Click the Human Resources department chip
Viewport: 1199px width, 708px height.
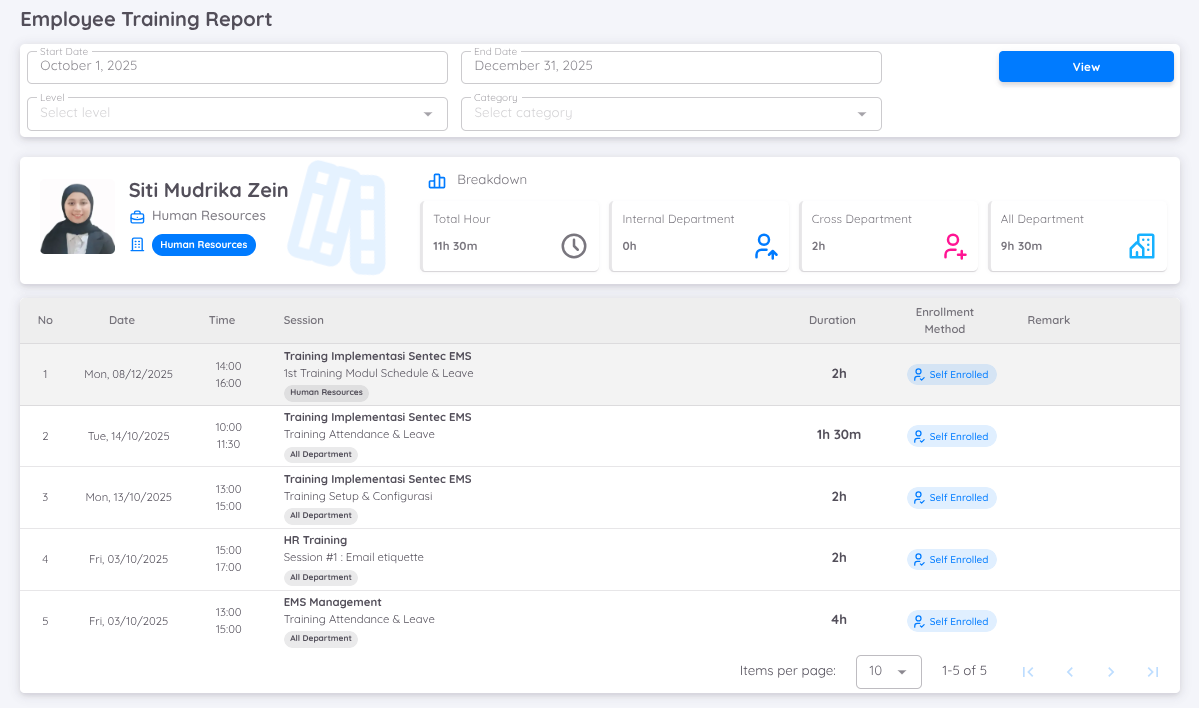coord(204,244)
